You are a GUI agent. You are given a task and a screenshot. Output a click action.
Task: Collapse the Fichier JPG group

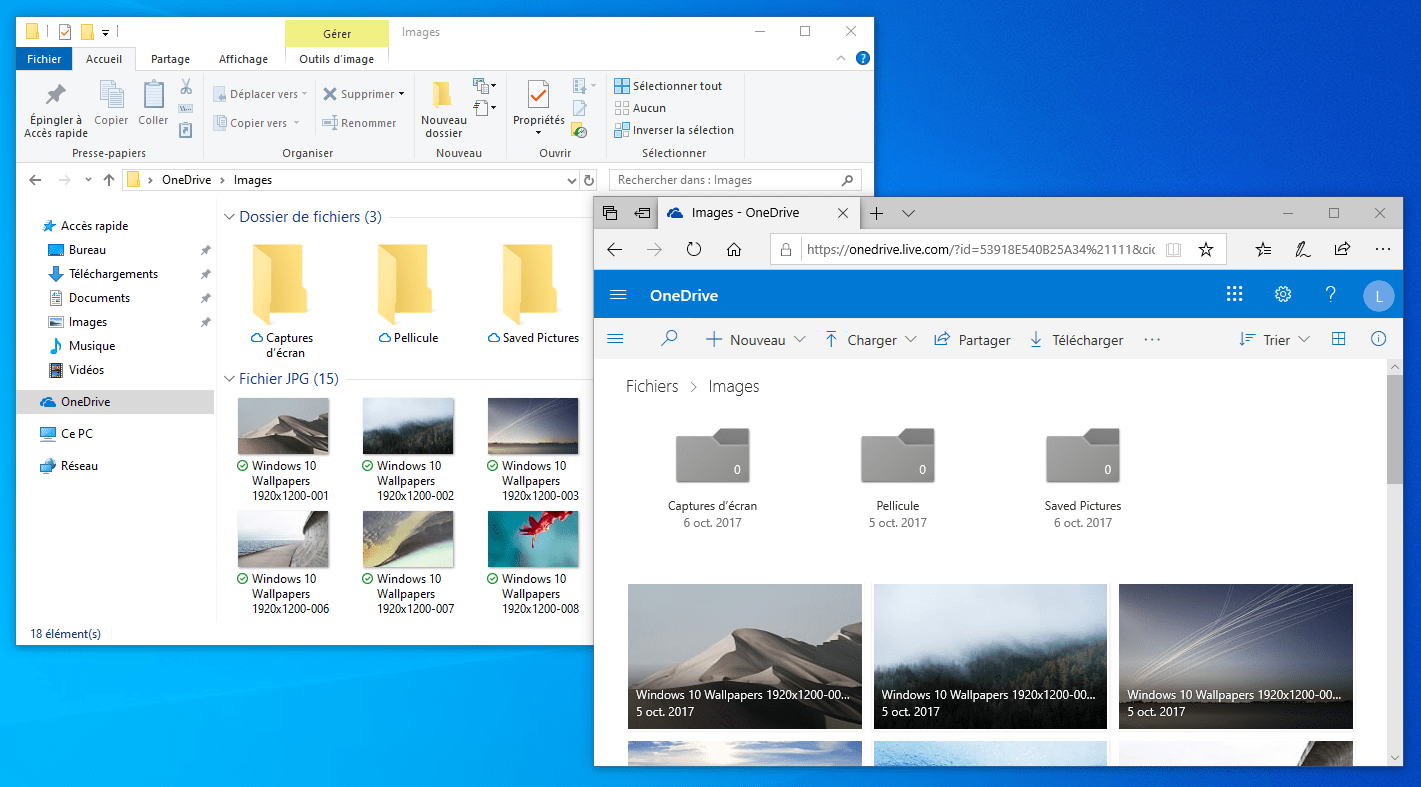(x=229, y=379)
